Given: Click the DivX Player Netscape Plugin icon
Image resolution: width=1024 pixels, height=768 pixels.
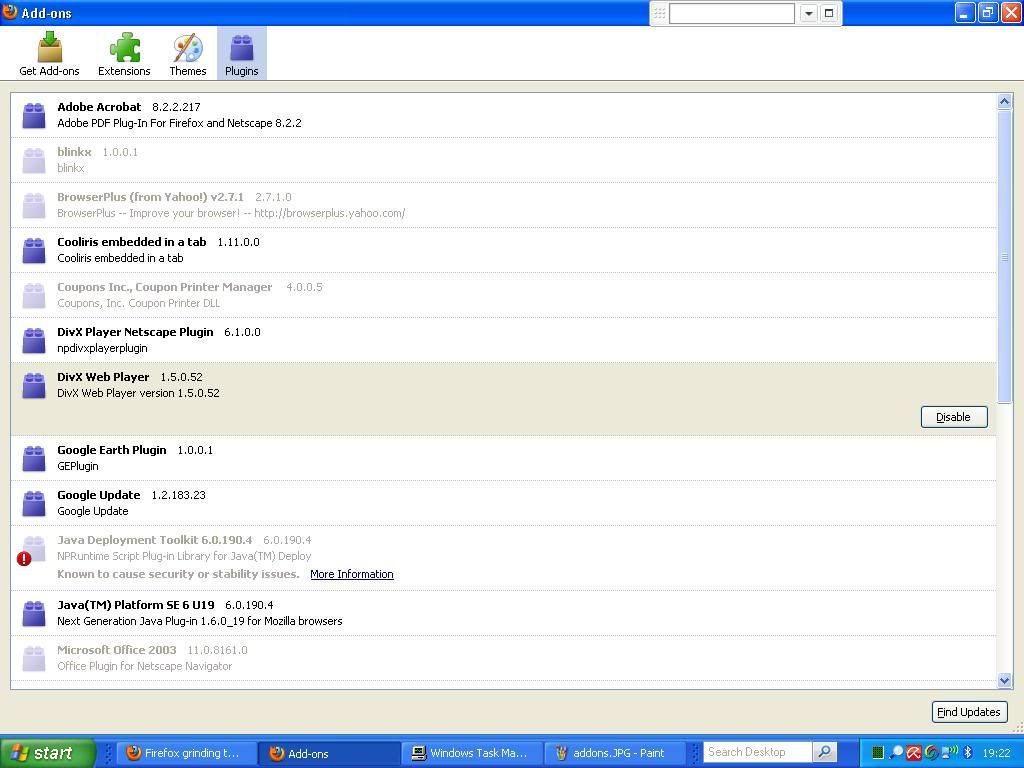Looking at the screenshot, I should (x=34, y=340).
